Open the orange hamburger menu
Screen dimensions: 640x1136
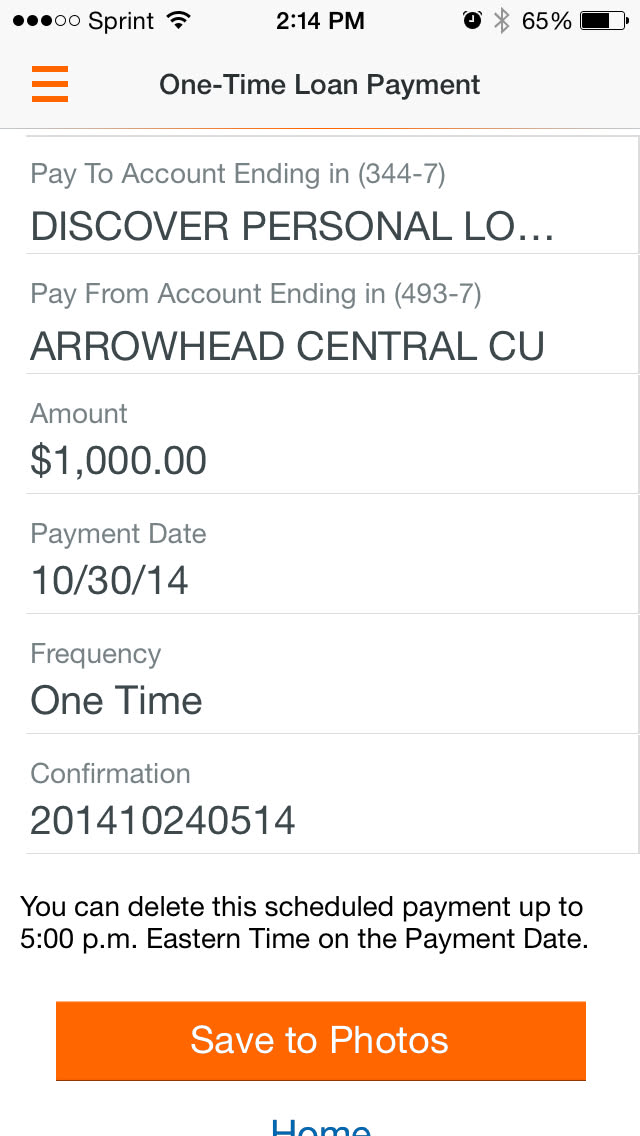(50, 84)
